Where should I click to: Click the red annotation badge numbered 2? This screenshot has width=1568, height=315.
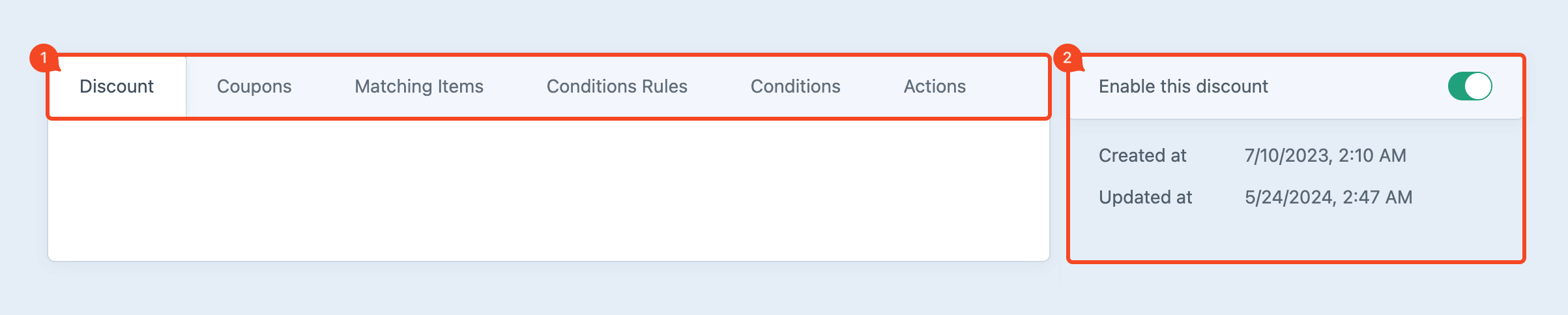tap(1067, 58)
